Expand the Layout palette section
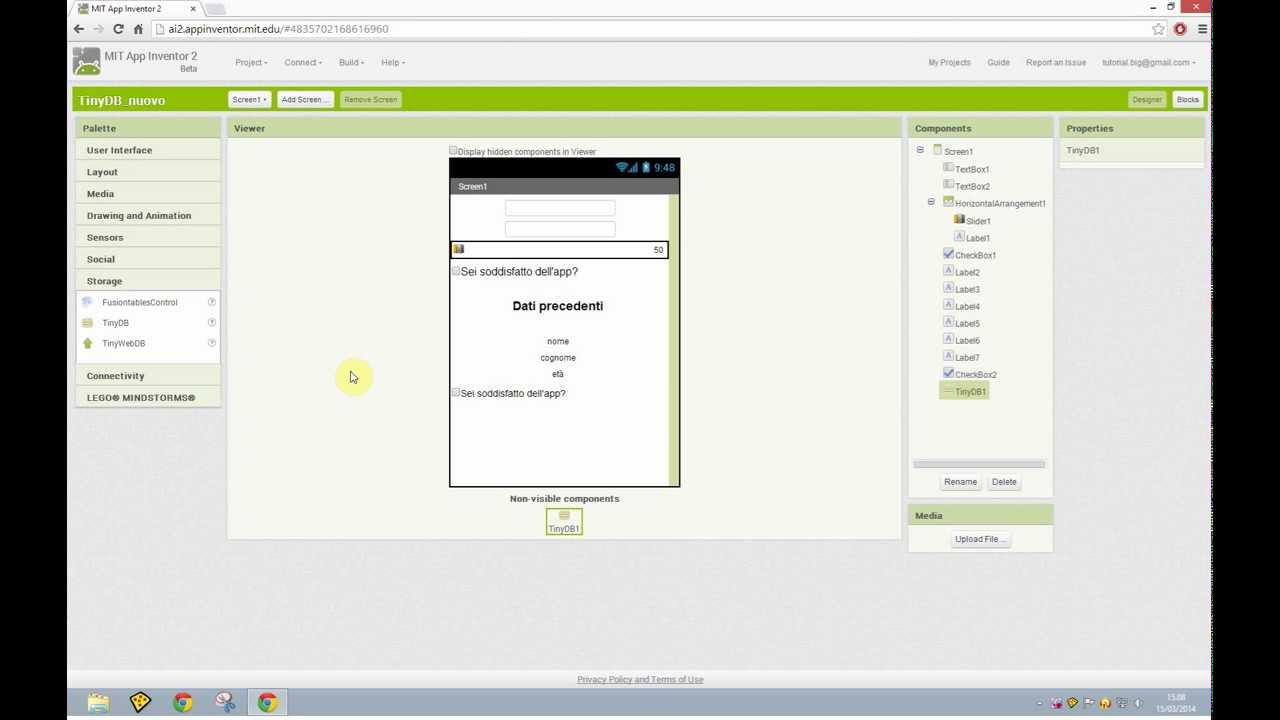1280x720 pixels. [148, 172]
